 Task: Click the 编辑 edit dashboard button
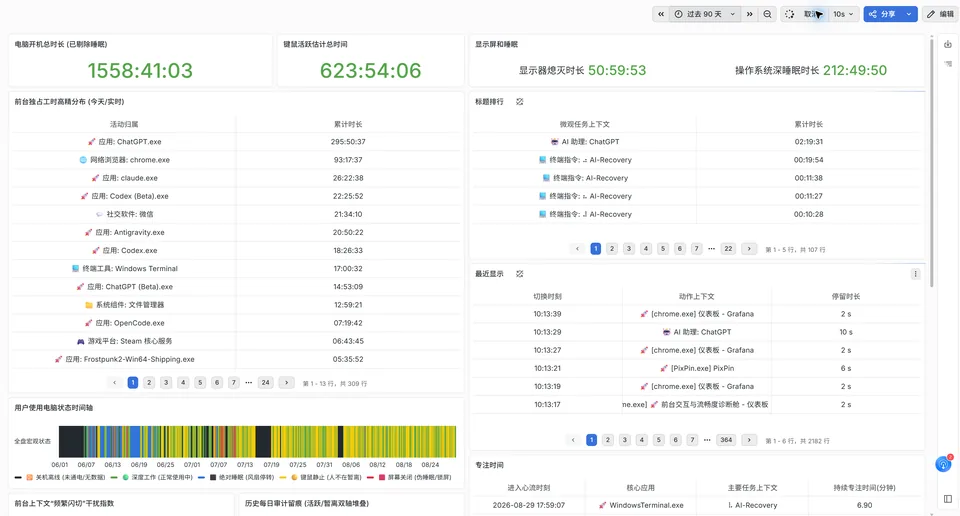point(940,14)
